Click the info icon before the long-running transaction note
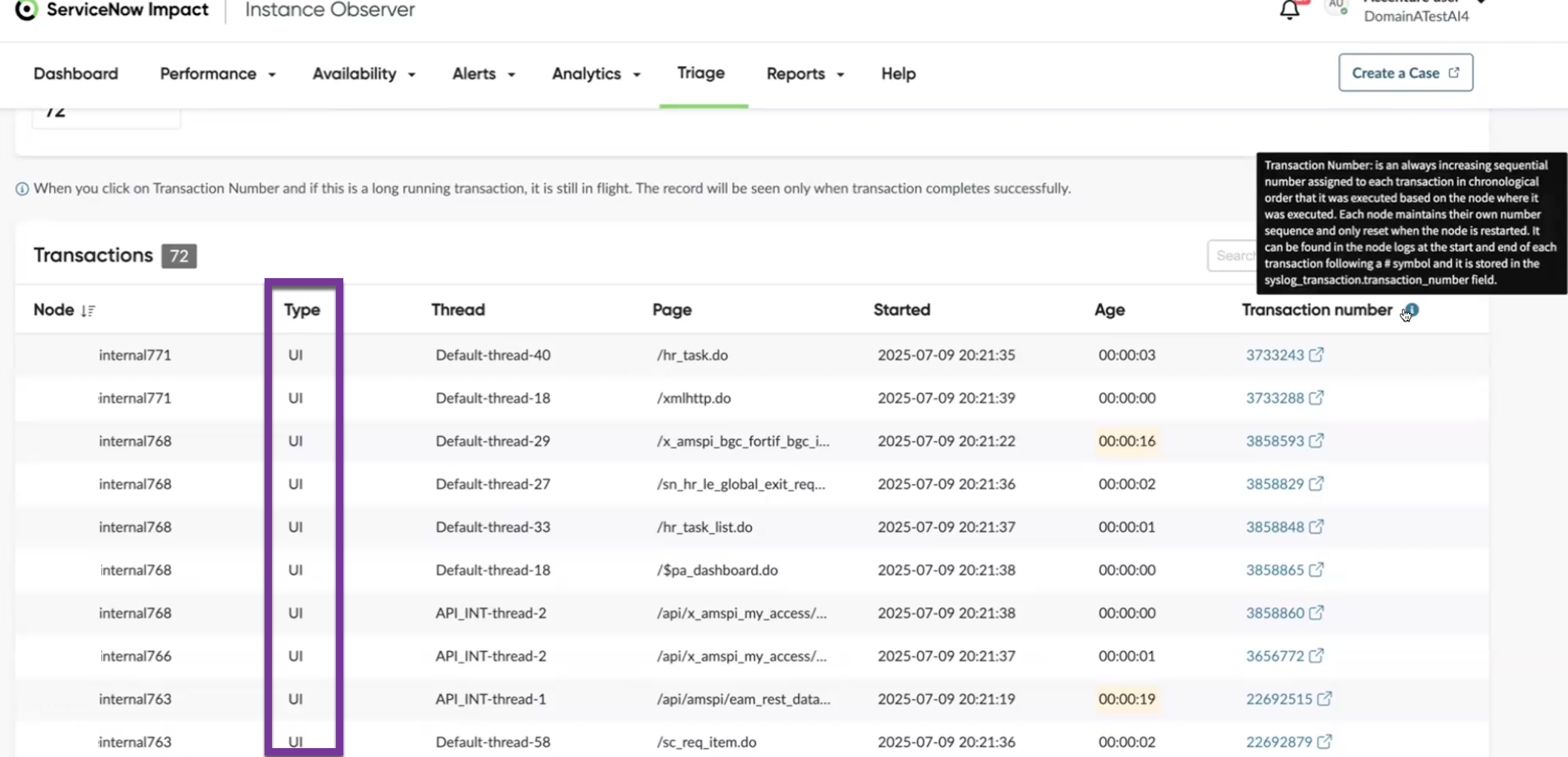The width and height of the screenshot is (1568, 757). click(22, 189)
